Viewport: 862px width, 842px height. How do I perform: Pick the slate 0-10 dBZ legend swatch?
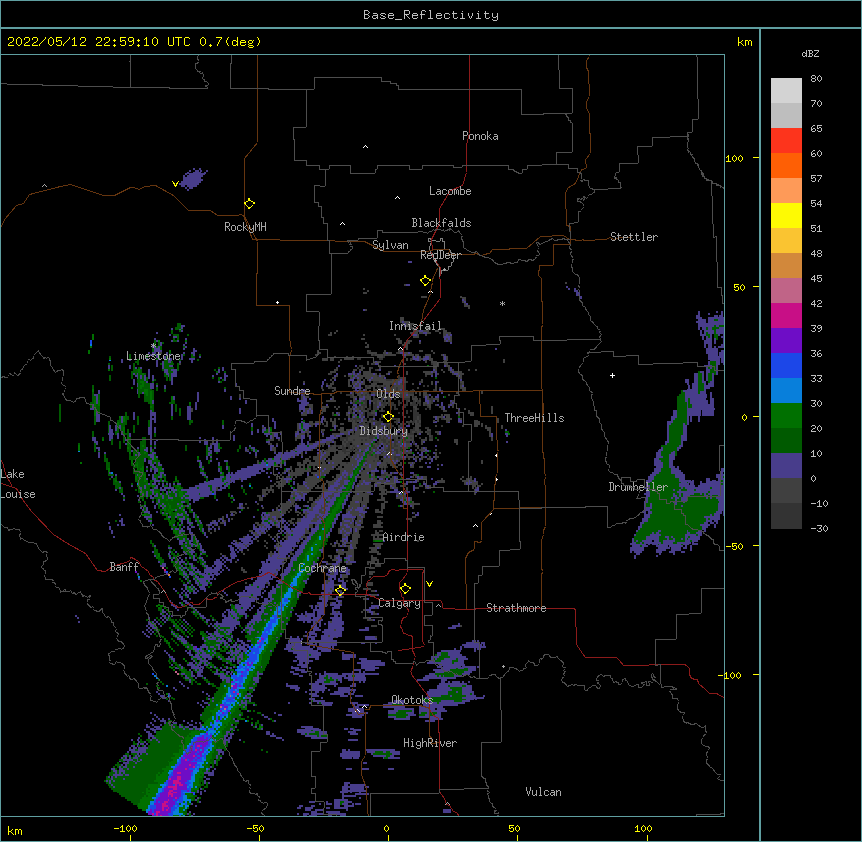pos(786,466)
